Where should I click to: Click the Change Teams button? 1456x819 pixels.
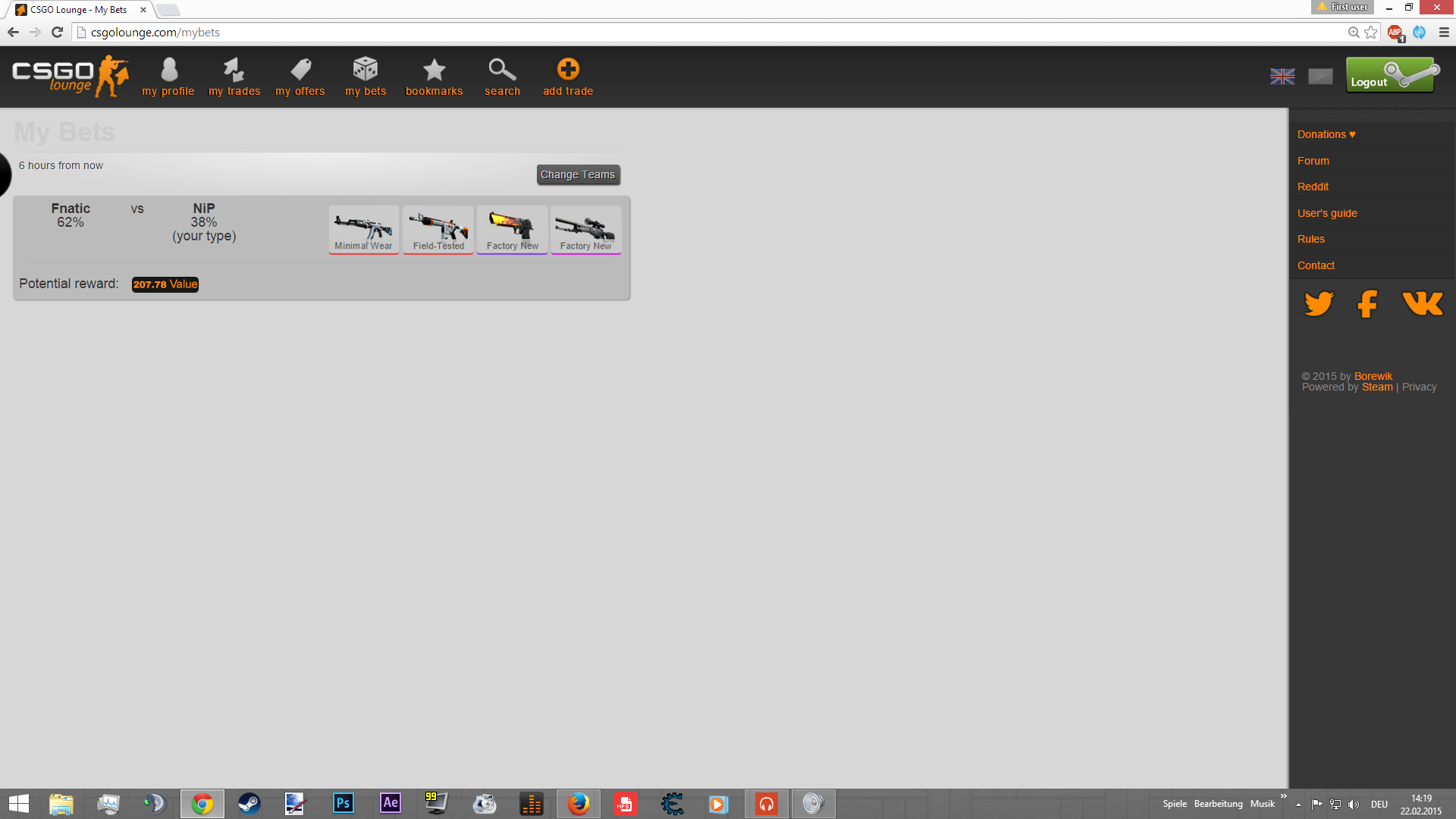point(578,174)
